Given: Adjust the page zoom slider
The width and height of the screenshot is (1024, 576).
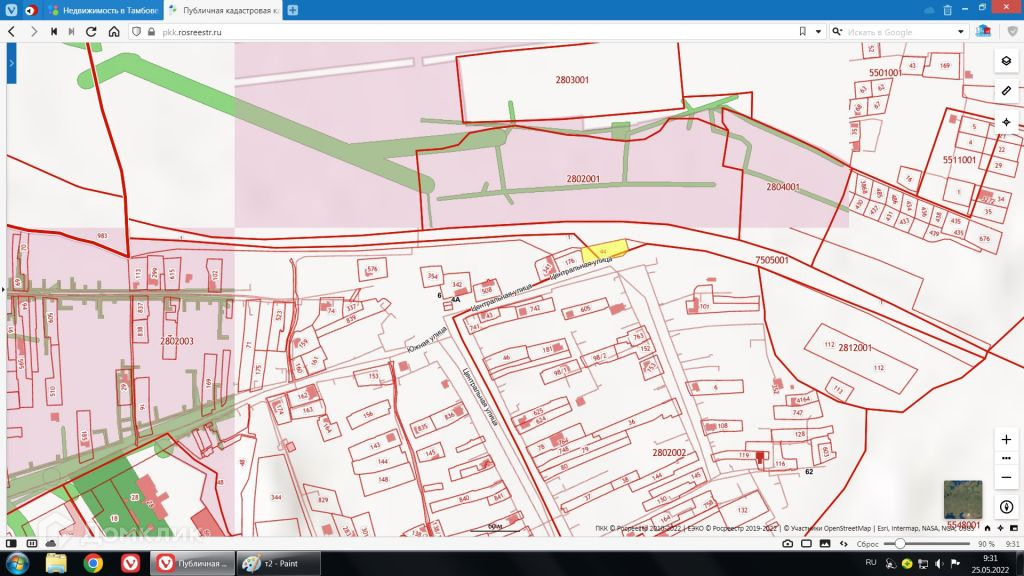Looking at the screenshot, I should click(x=926, y=543).
